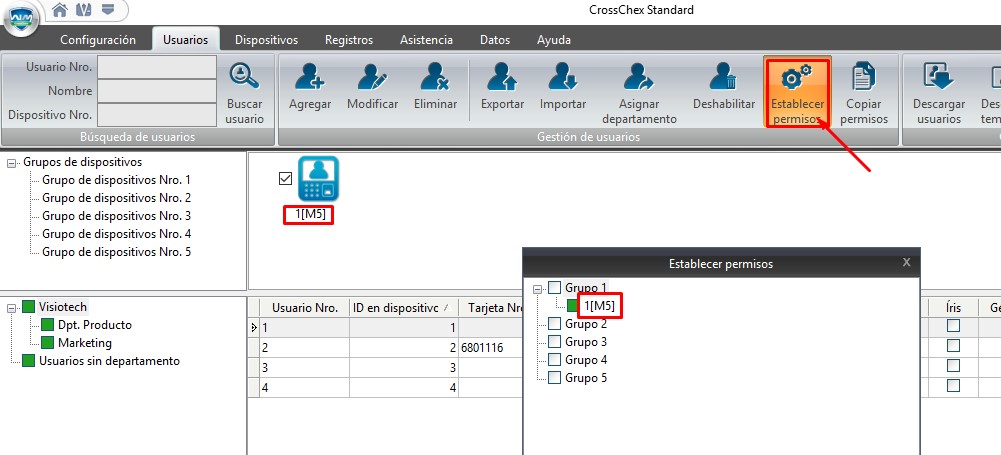Check the Grupo 2 checkbox
Viewport: 1001px width, 455px height.
[x=554, y=324]
